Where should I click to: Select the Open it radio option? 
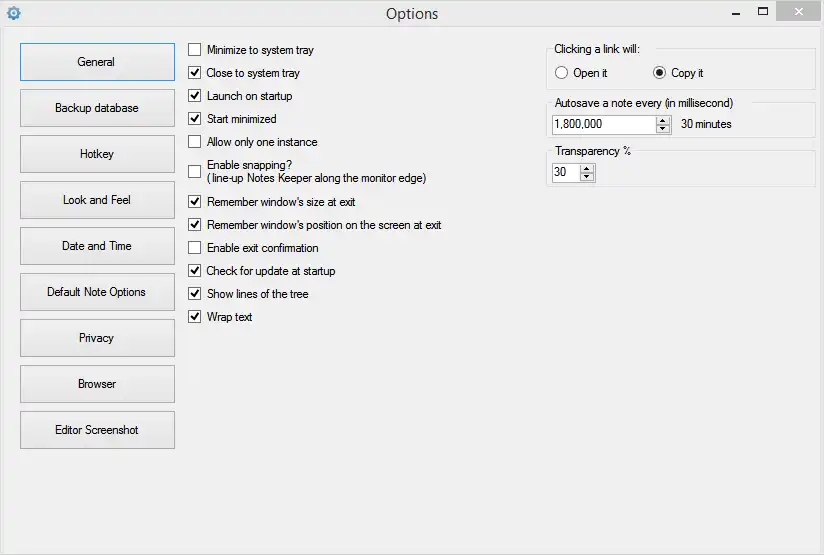[x=561, y=73]
